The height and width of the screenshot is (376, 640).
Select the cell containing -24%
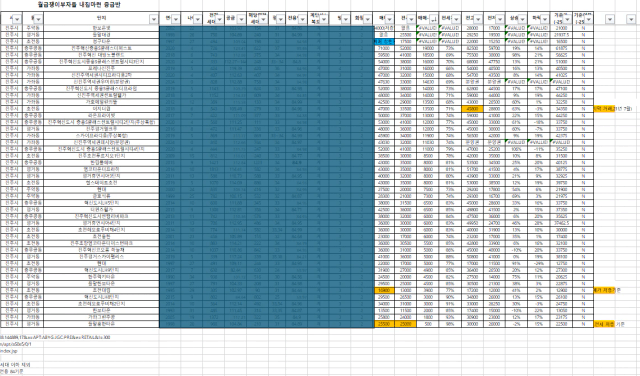coord(538,263)
